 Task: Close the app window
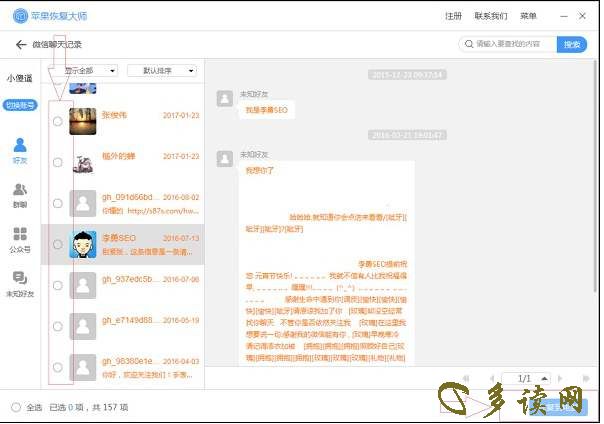click(x=582, y=16)
